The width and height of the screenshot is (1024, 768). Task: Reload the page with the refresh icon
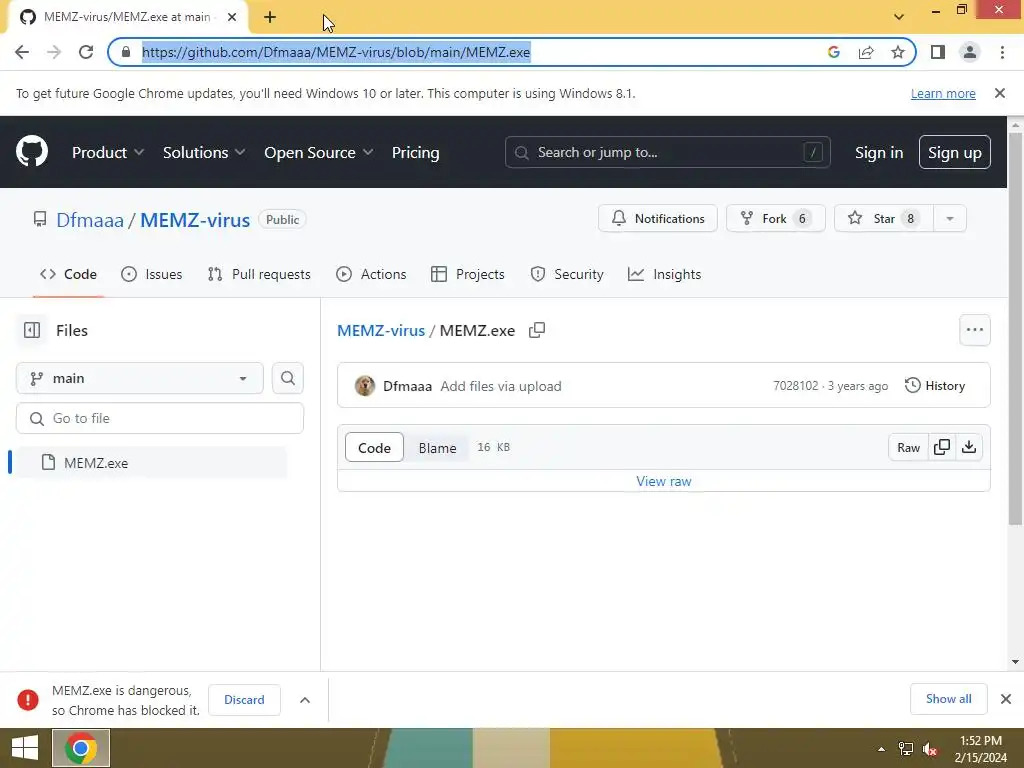[86, 52]
